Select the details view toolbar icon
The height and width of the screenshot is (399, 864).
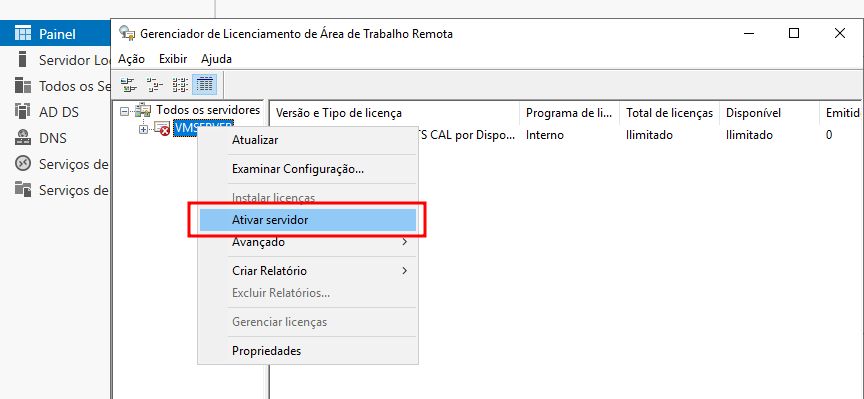(x=204, y=84)
